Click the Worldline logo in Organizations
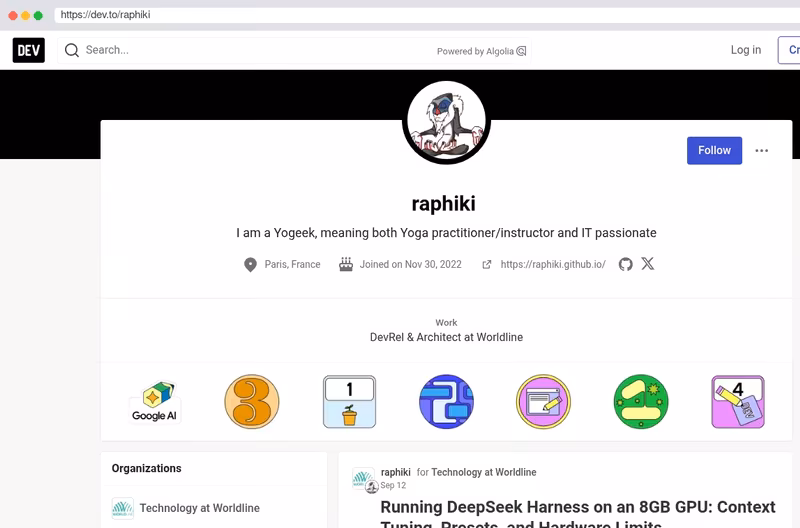Image resolution: width=800 pixels, height=528 pixels. point(122,508)
